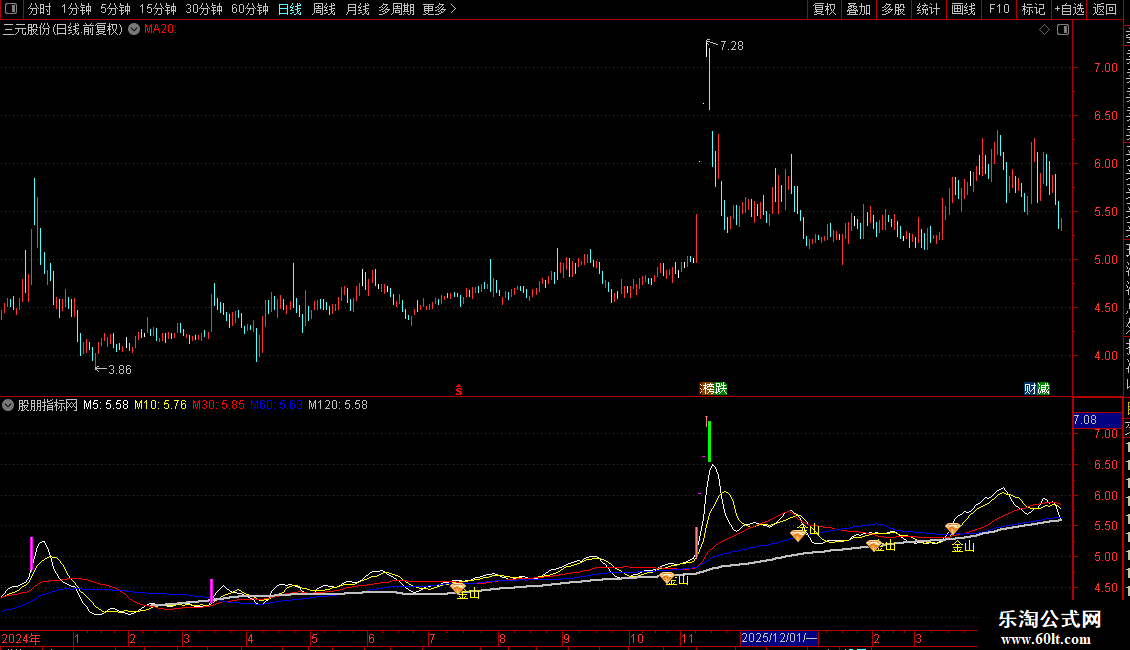Click the 2024年 label on timeline
Viewport: 1130px width, 650px height.
click(x=21, y=638)
